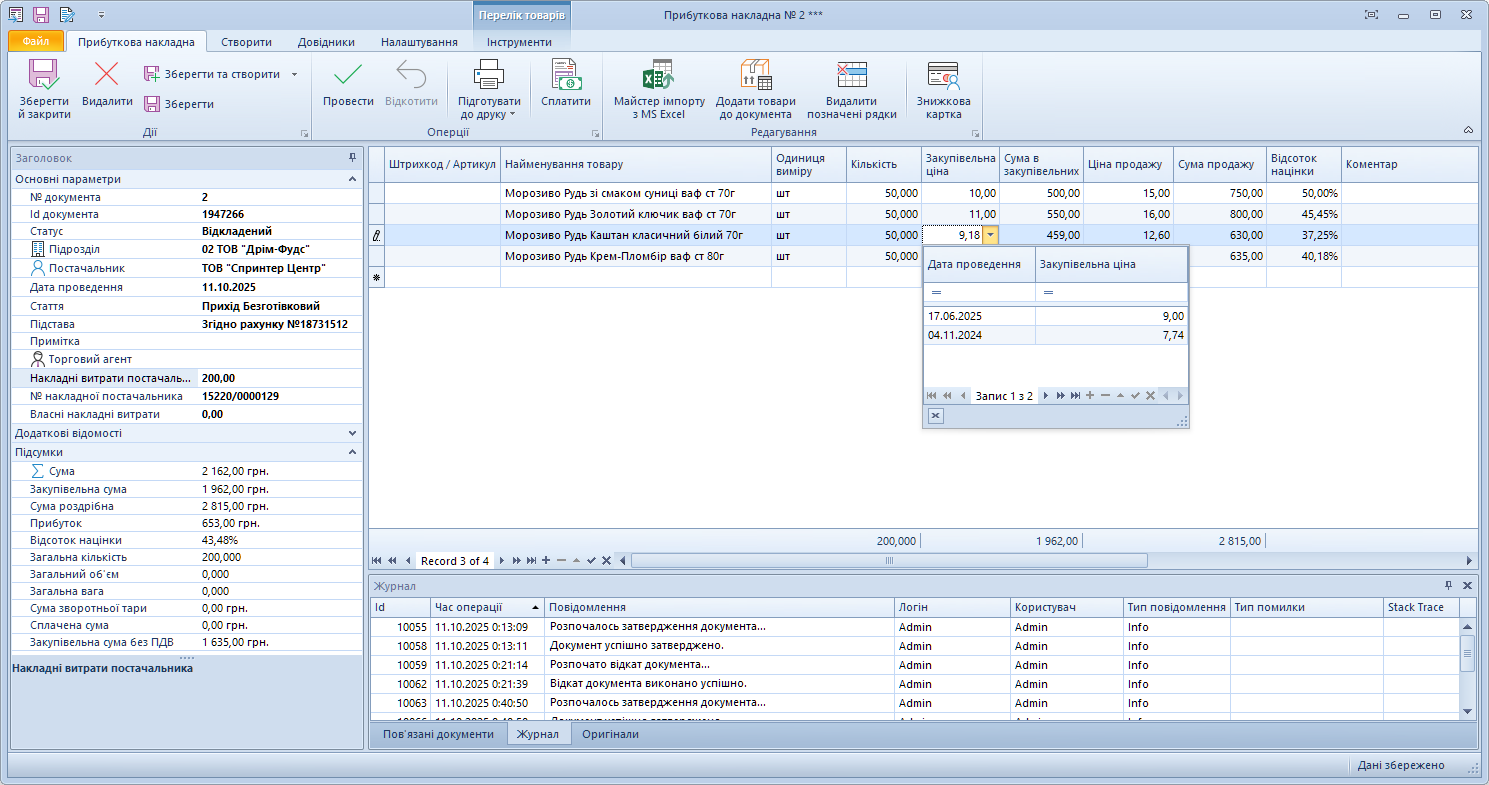Screen dimensions: 1489x785
Task: Open Майстер імпорту з MS Excel
Action: pyautogui.click(x=658, y=76)
